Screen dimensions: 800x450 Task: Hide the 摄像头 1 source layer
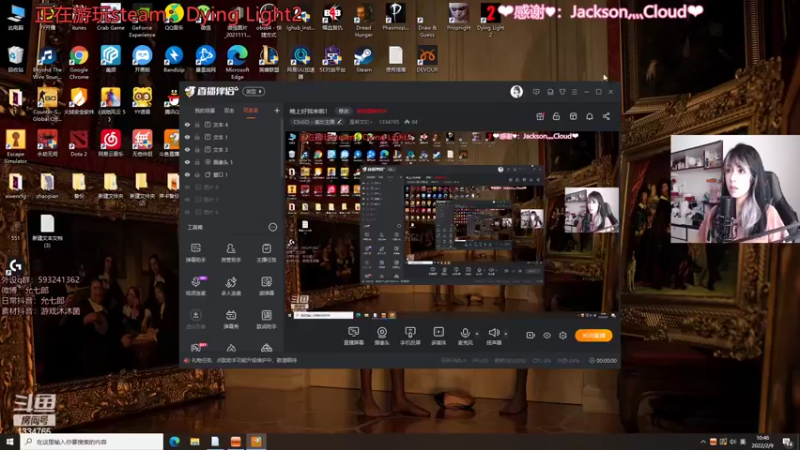[187, 162]
